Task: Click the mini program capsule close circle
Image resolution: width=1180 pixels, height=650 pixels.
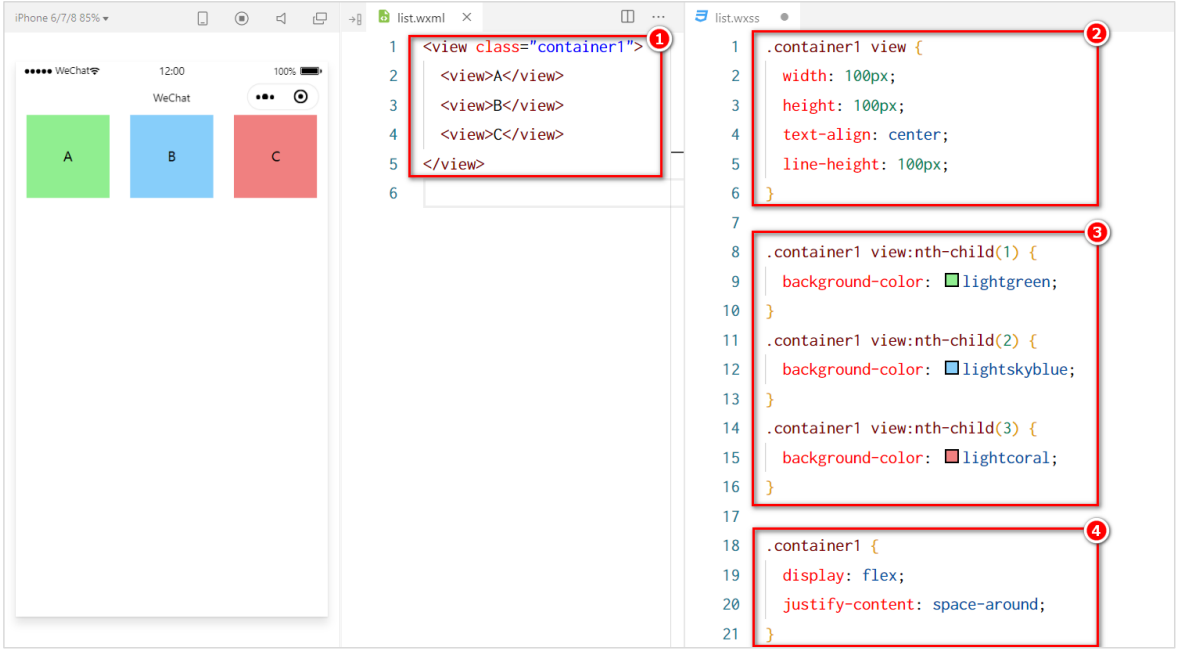Action: [x=300, y=97]
